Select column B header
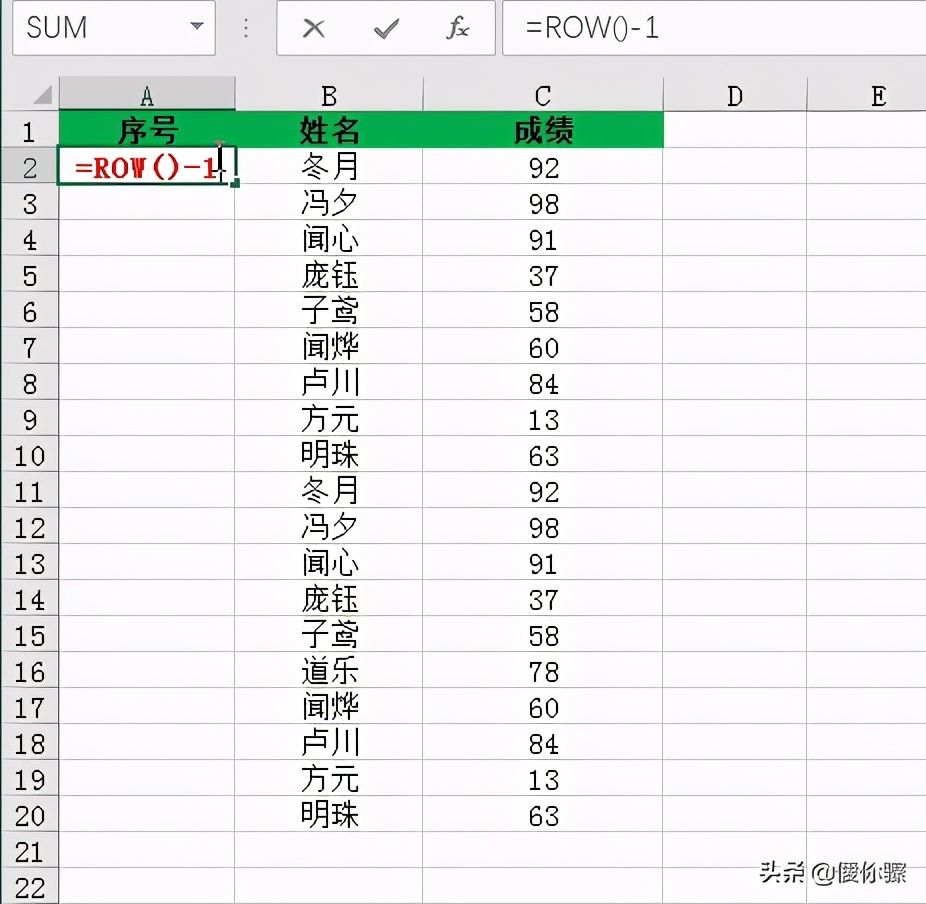 point(329,94)
